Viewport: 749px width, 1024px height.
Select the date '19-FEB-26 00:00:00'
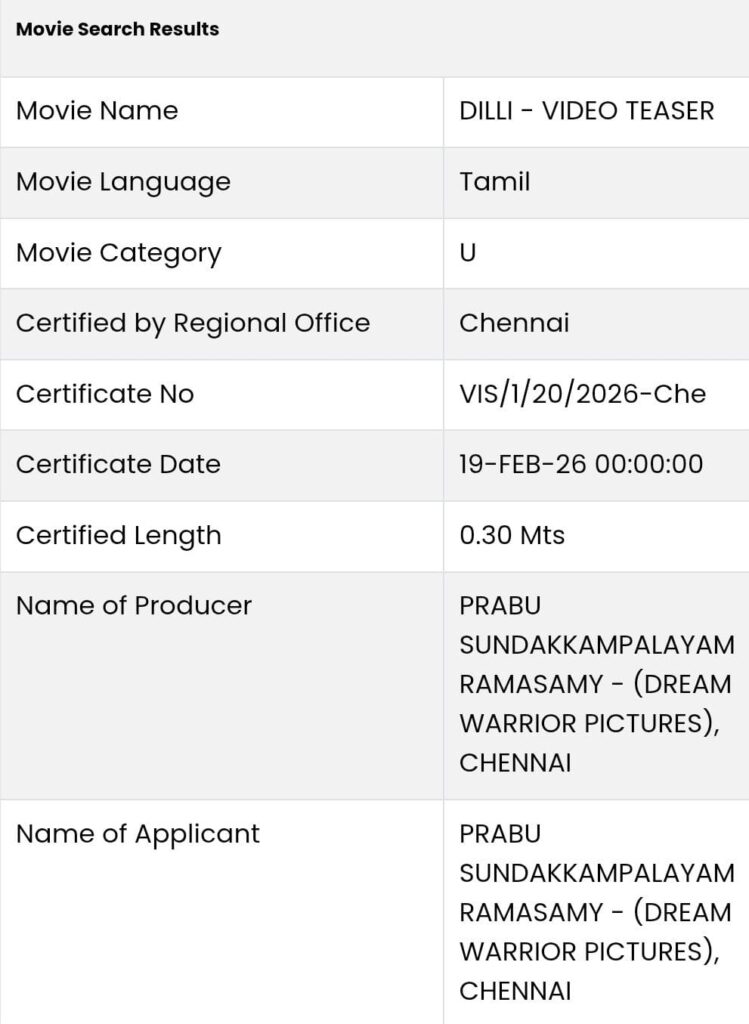click(581, 464)
